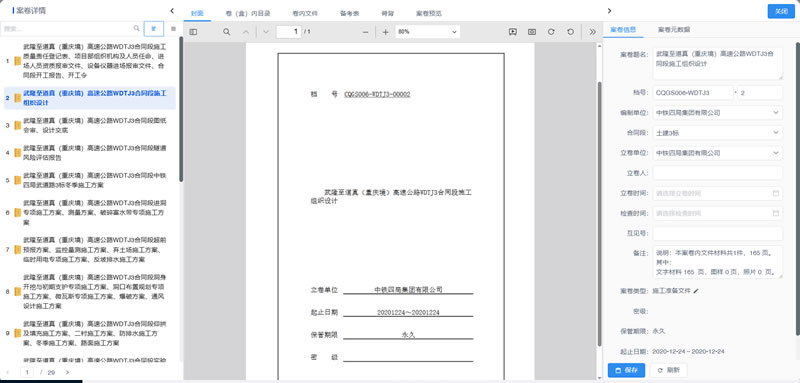
Task: Click folder icon of item 7
Action: coord(17,250)
